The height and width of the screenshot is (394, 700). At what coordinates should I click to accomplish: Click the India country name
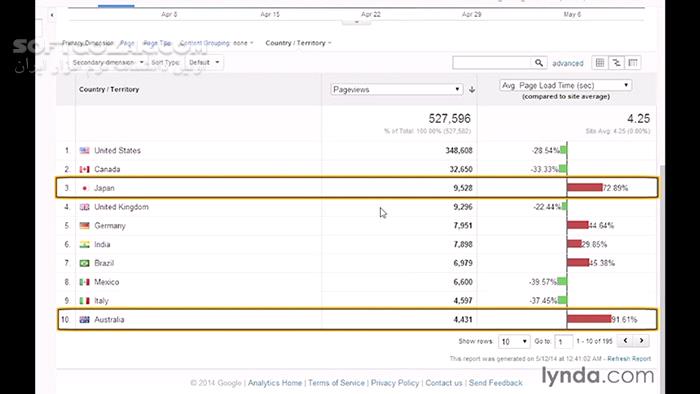[x=102, y=245]
